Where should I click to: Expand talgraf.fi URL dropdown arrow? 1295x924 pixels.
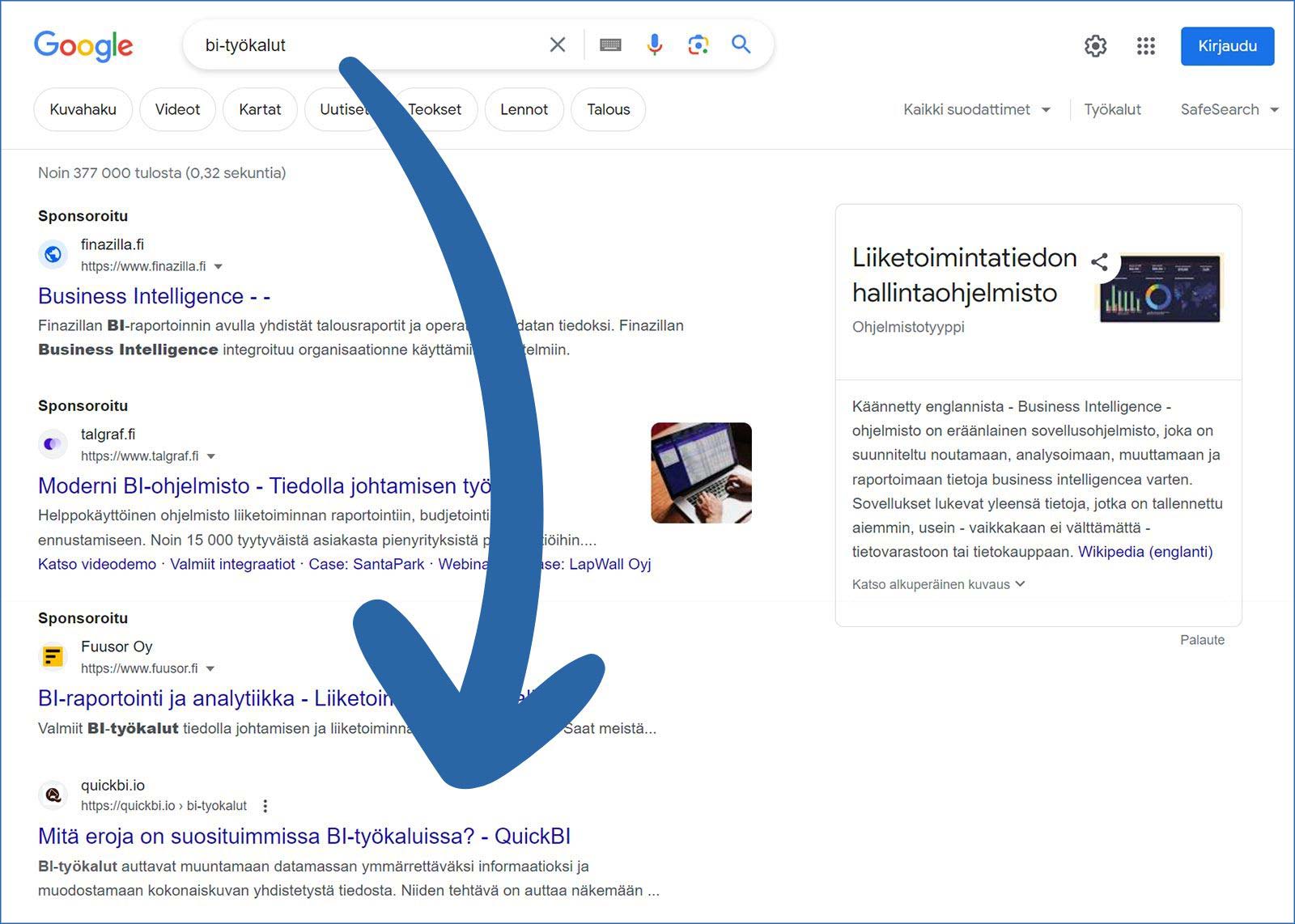(x=211, y=456)
